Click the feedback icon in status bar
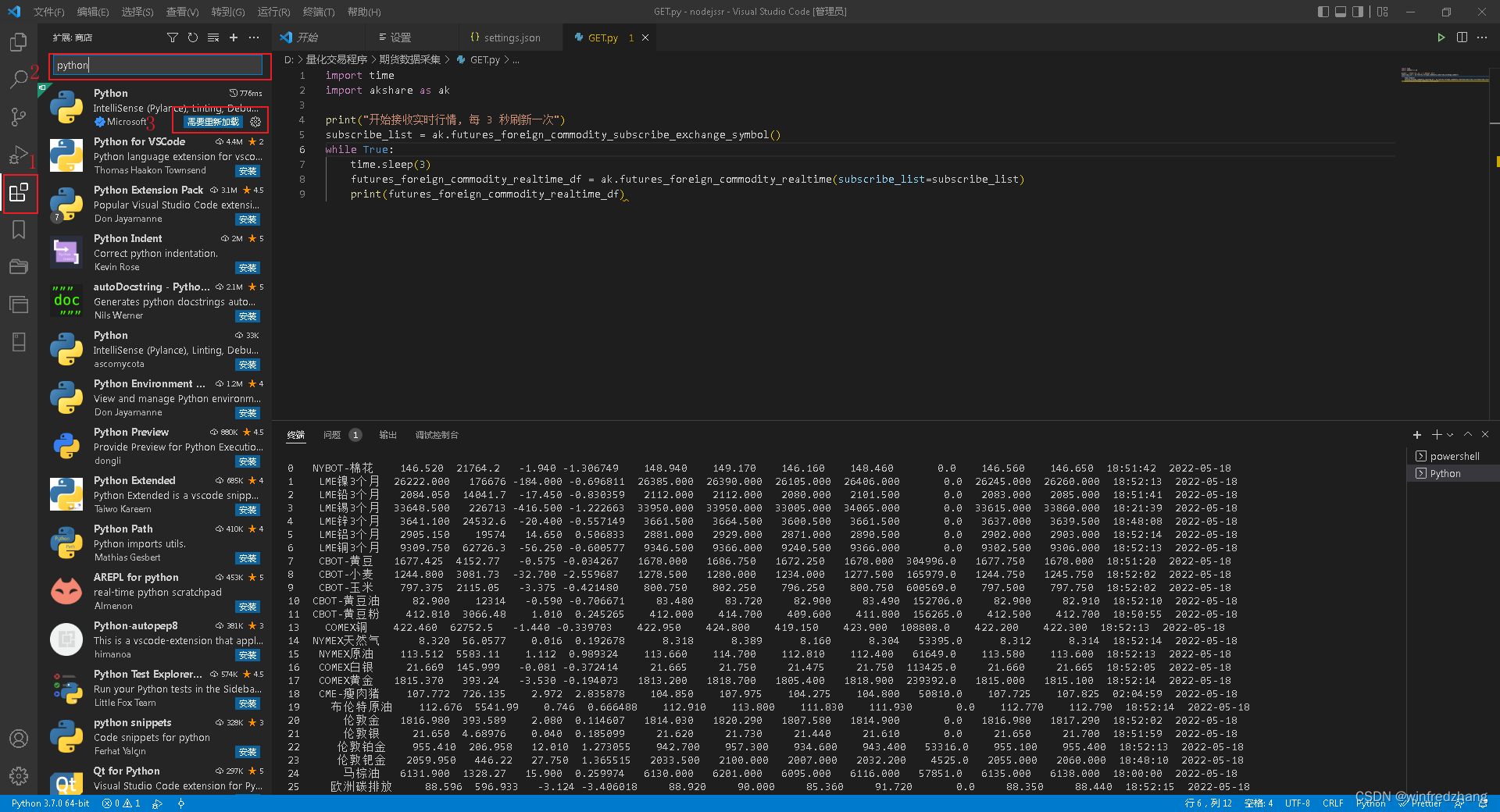 pos(1459,803)
